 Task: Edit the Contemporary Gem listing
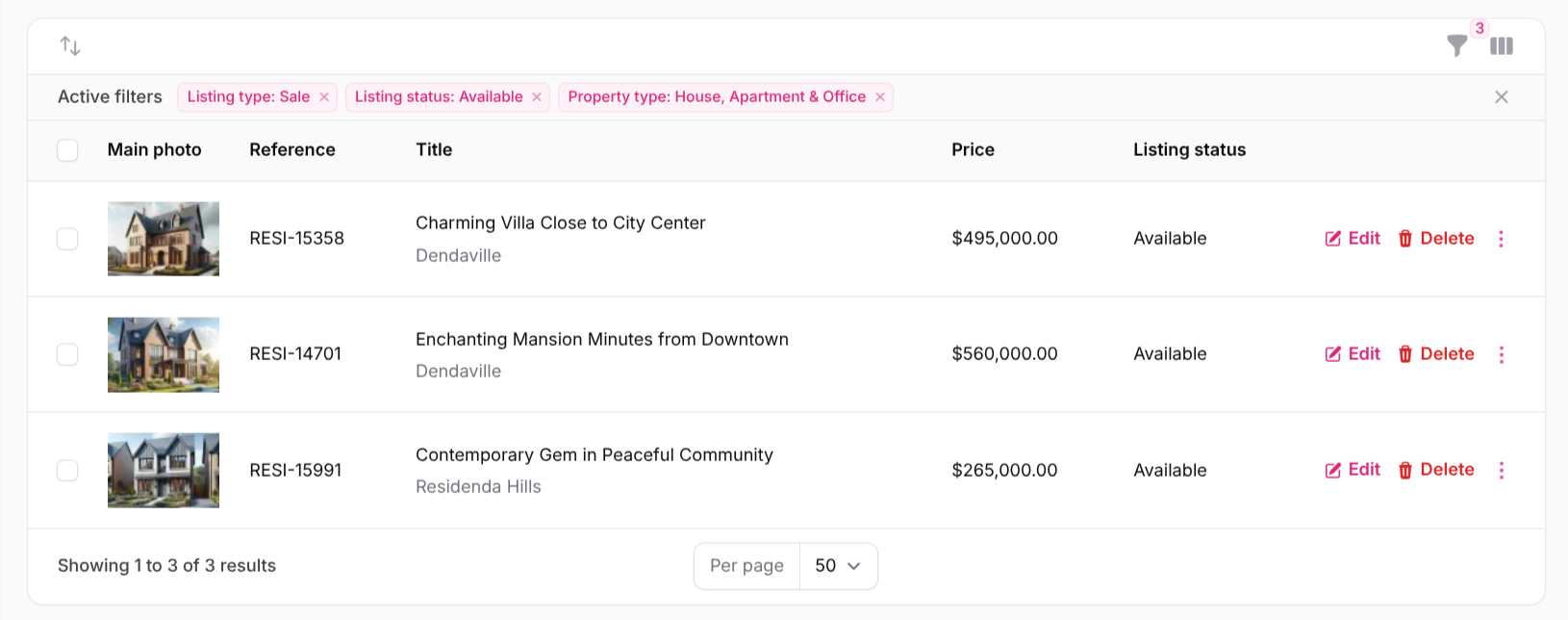point(1353,470)
